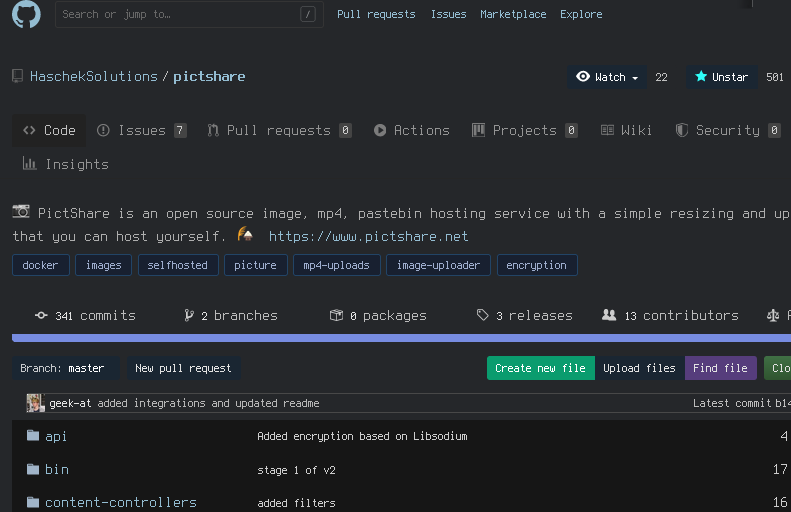Image resolution: width=791 pixels, height=512 pixels.
Task: Show the 3 releases page
Action: pyautogui.click(x=525, y=315)
